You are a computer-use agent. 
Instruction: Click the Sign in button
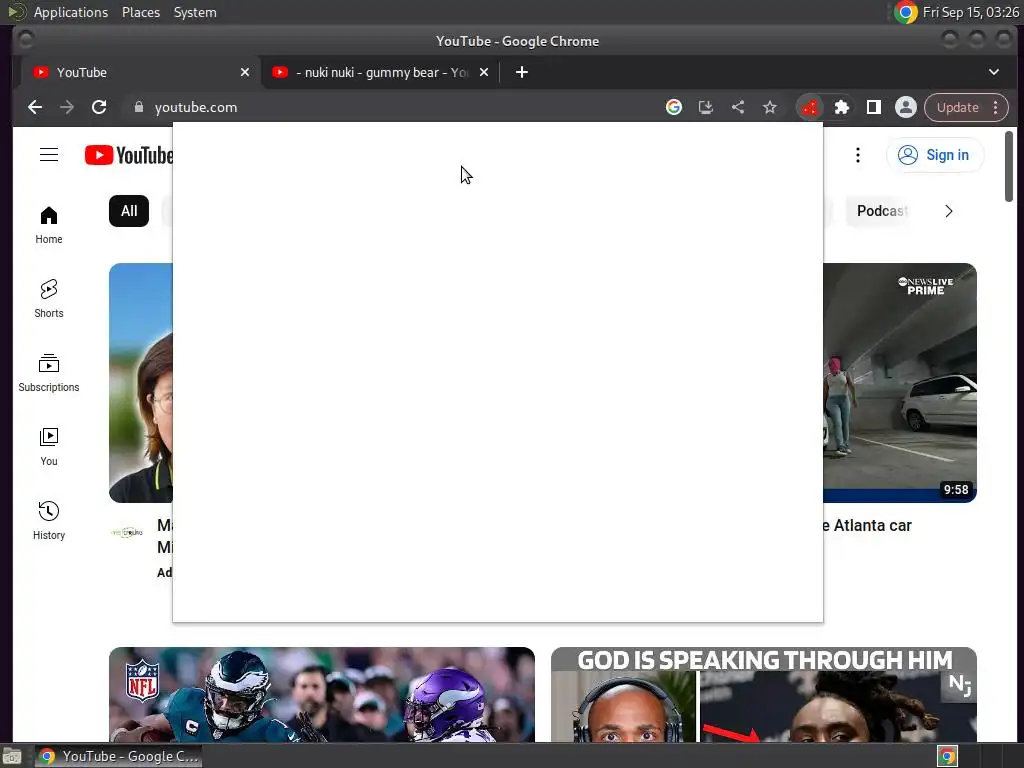pos(935,155)
